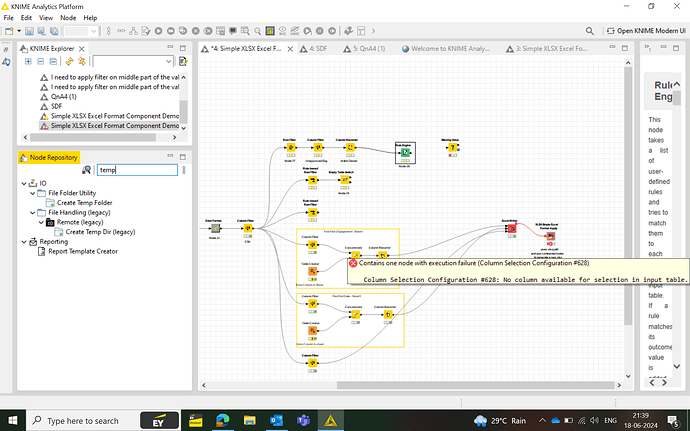Click the New workflow toolbar icon

tap(9, 31)
